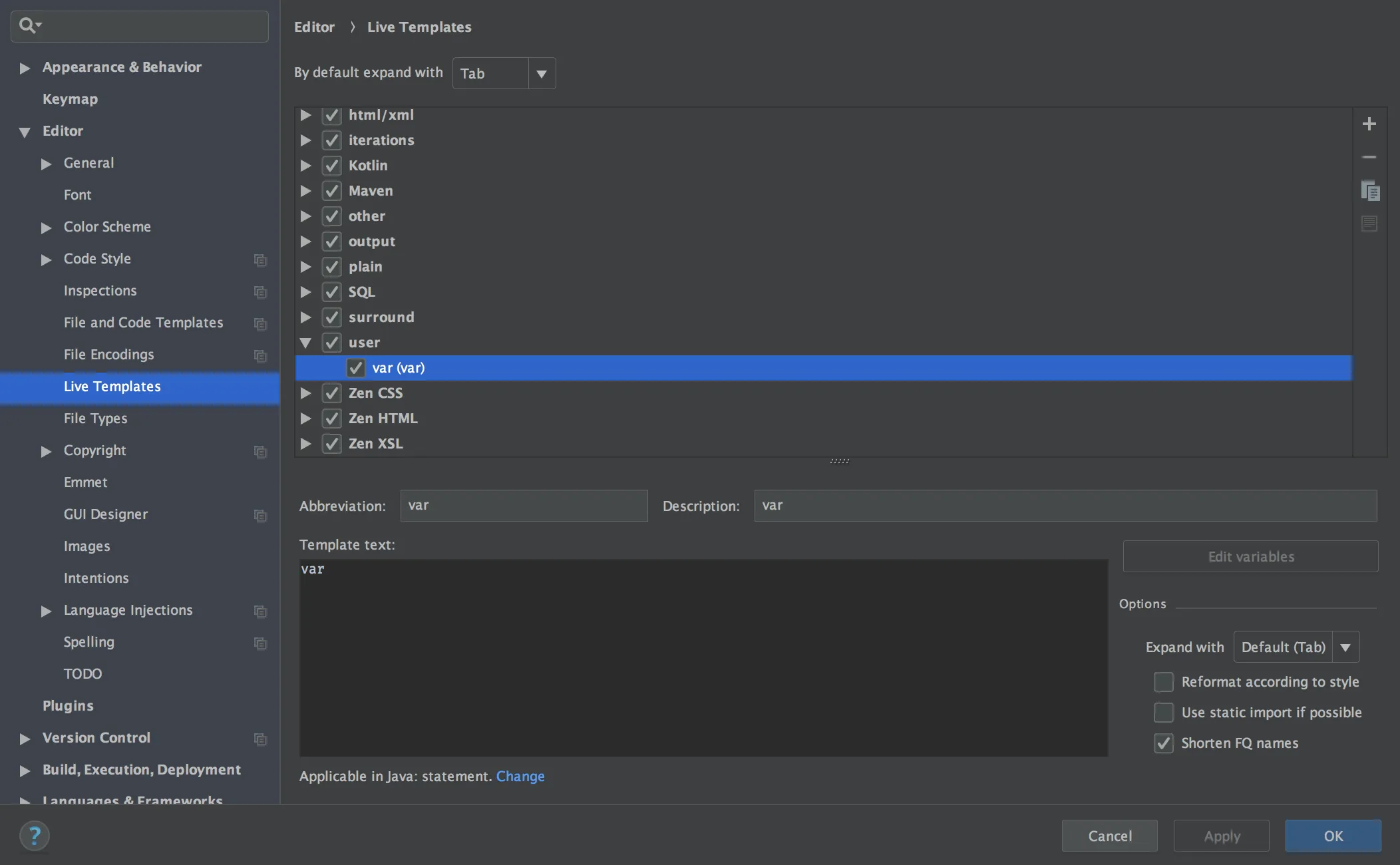This screenshot has width=1400, height=865.
Task: Open Keymap settings page
Action: click(70, 99)
